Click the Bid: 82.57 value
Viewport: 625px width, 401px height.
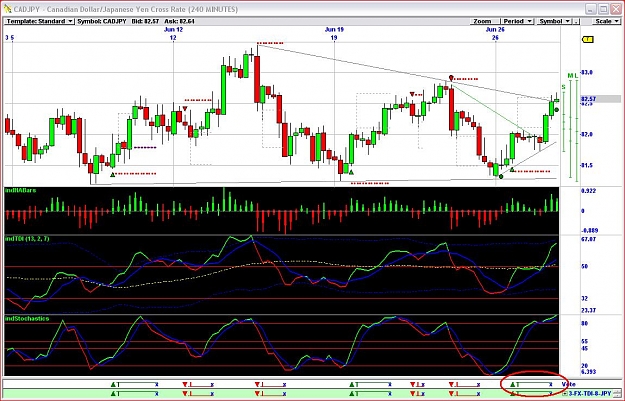click(x=145, y=21)
